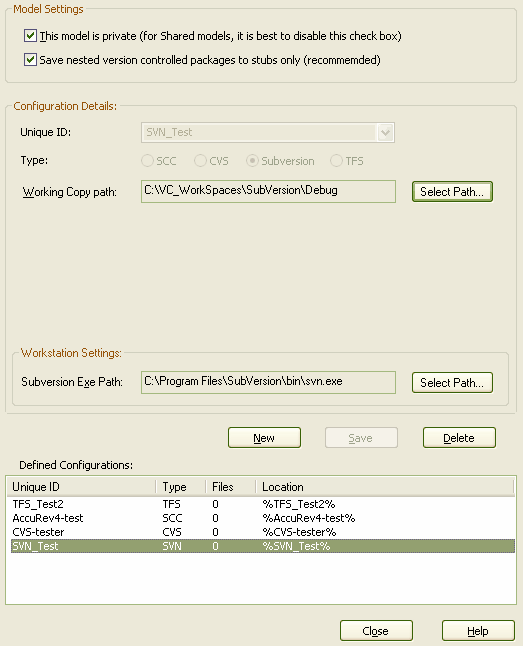This screenshot has width=523, height=646.
Task: Click the Save configuration button
Action: (x=361, y=438)
